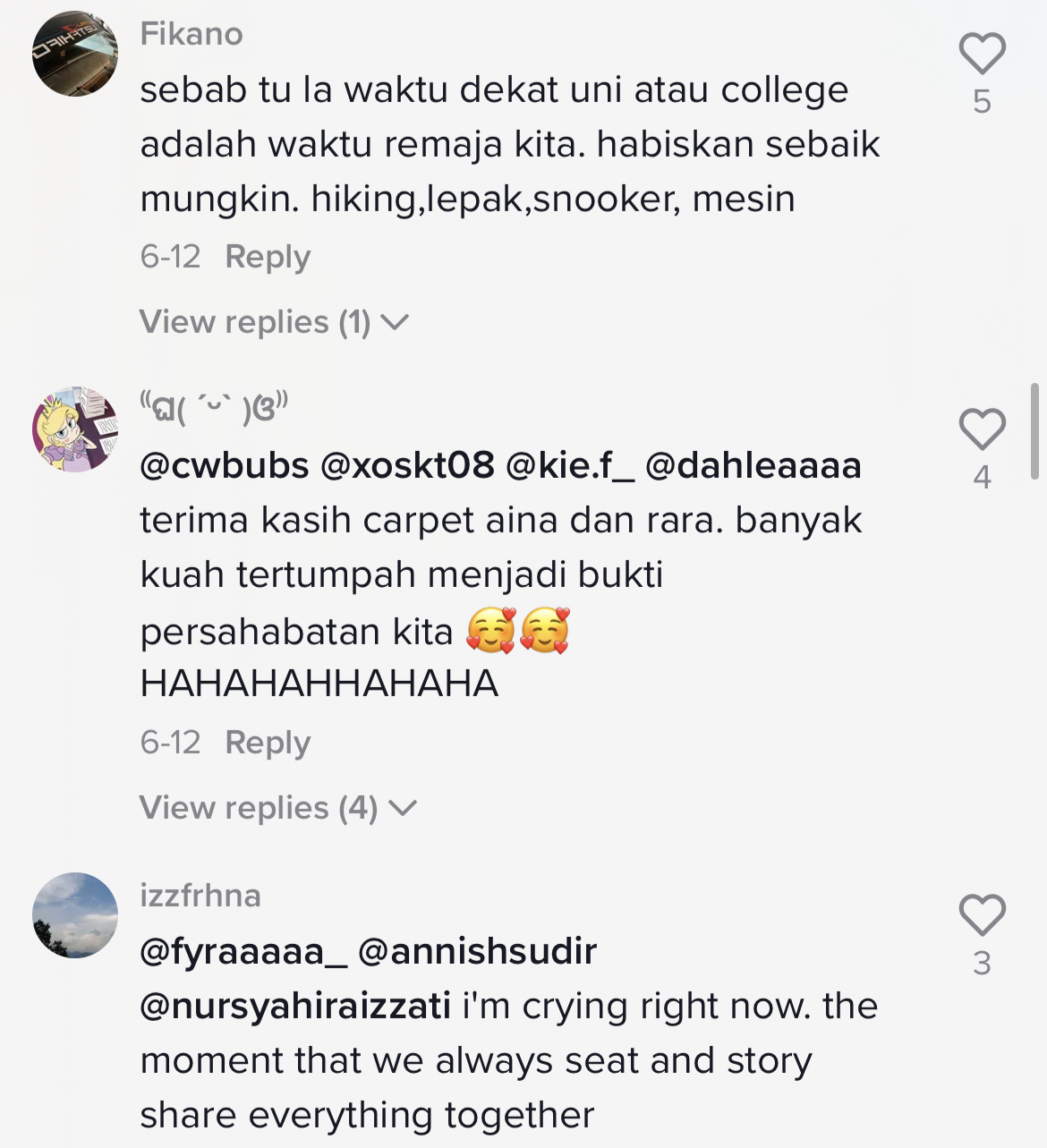
Task: Expand View replies (1) under Fikano
Action: (x=274, y=322)
